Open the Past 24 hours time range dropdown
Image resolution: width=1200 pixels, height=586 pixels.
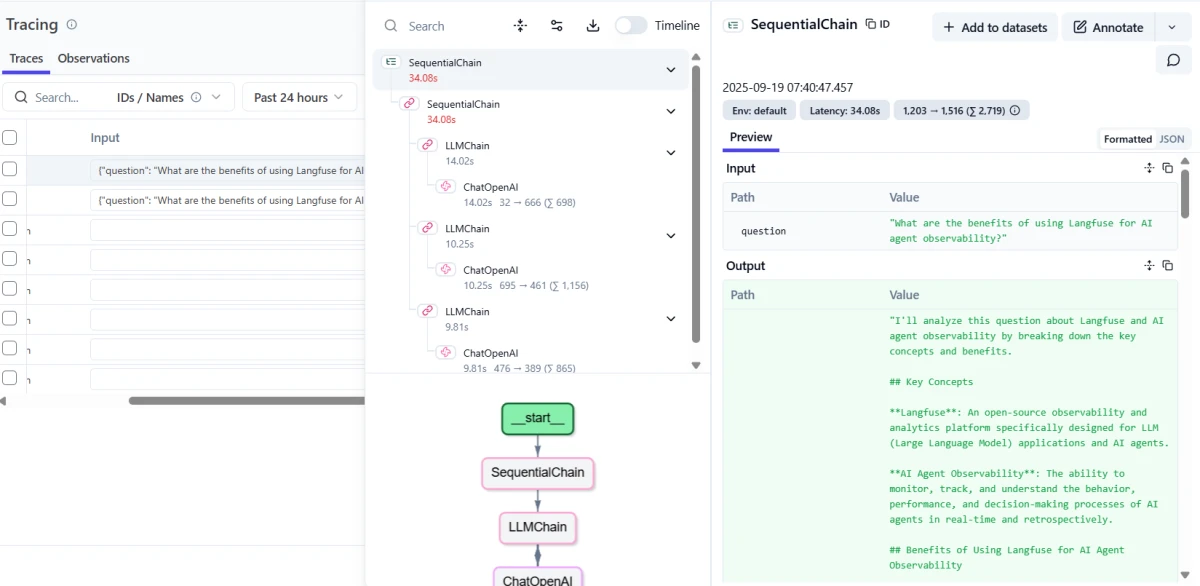(300, 97)
